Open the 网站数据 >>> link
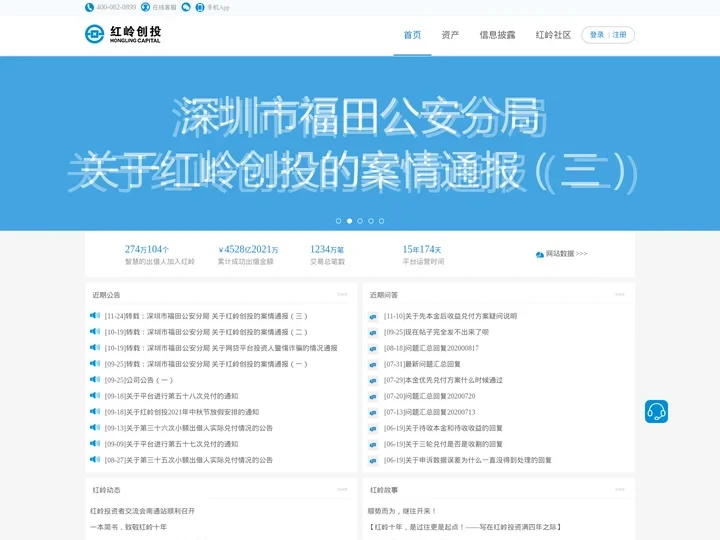The width and height of the screenshot is (720, 540). pos(566,253)
